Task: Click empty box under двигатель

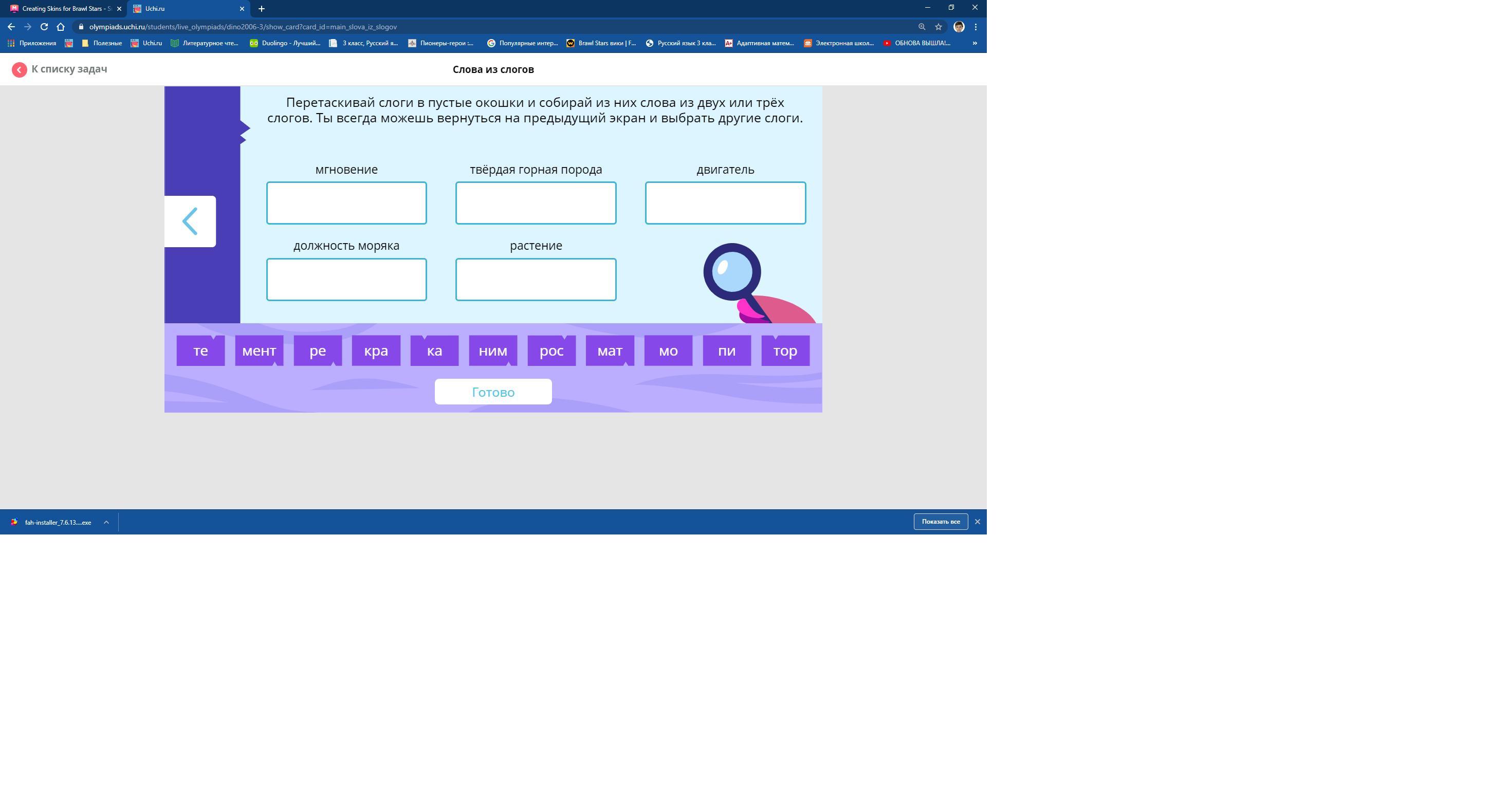Action: 725,203
